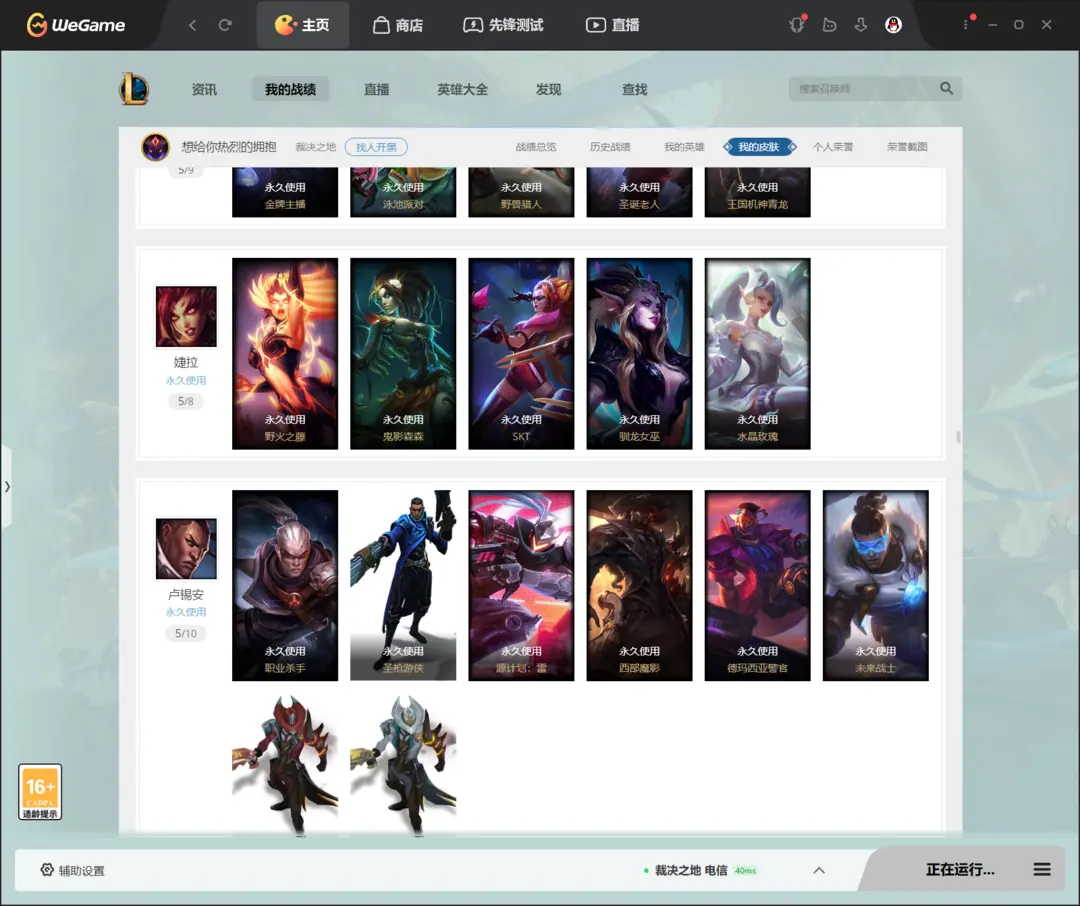
Task: Select the 我的战绩 section
Action: (290, 90)
